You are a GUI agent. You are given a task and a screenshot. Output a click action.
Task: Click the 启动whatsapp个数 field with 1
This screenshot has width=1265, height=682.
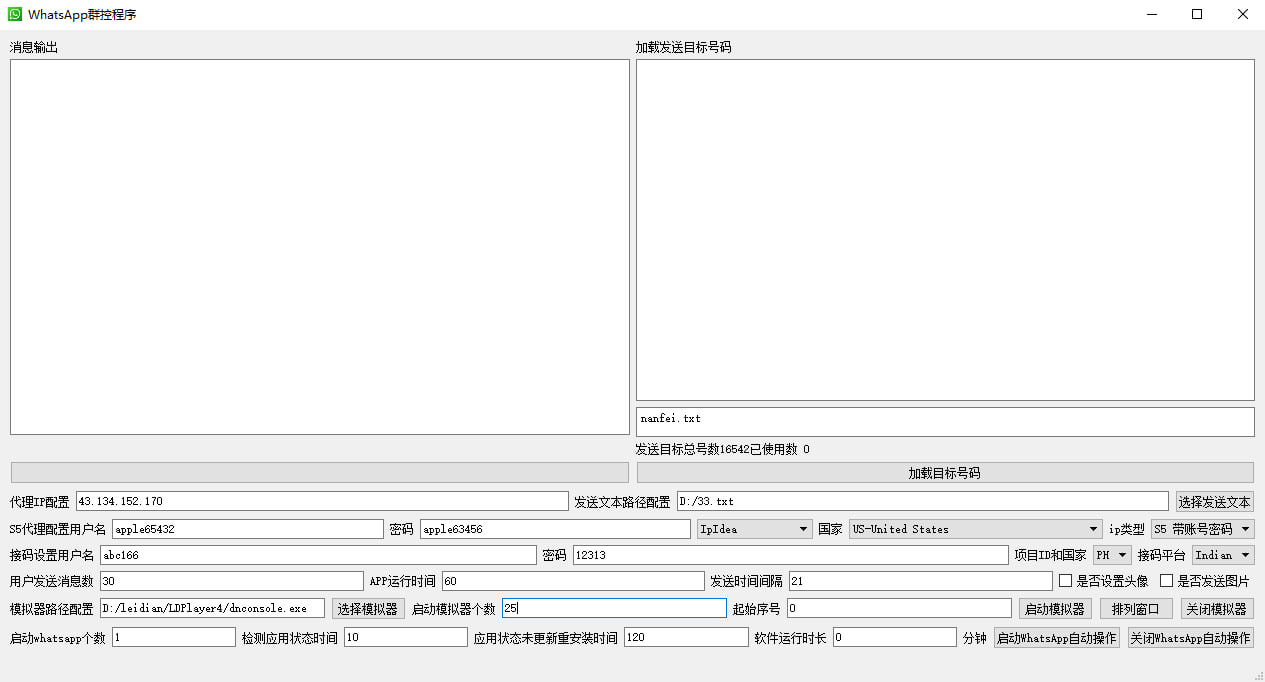click(174, 637)
